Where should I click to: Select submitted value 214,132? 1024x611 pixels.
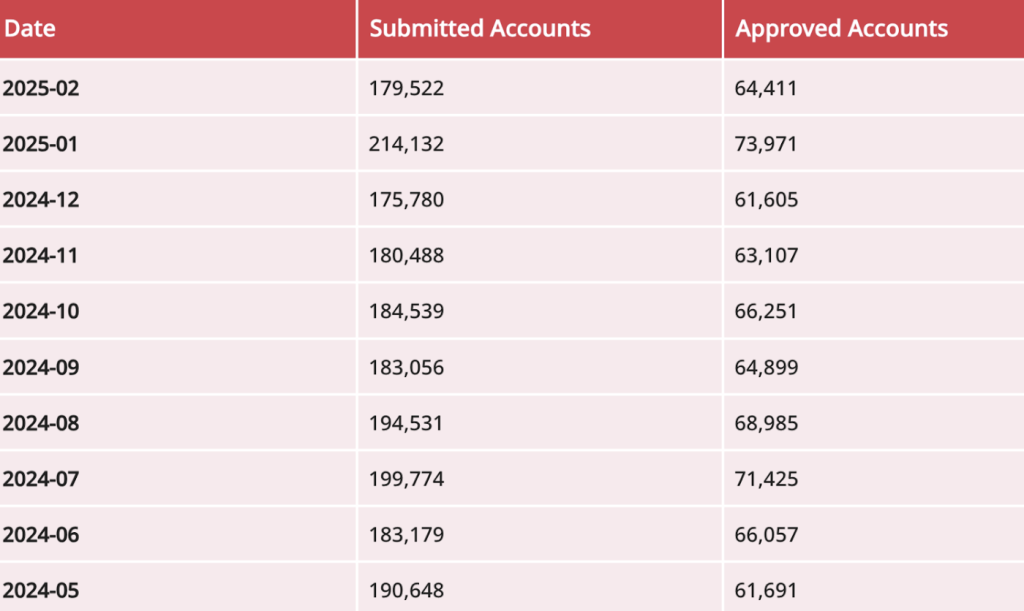[407, 144]
